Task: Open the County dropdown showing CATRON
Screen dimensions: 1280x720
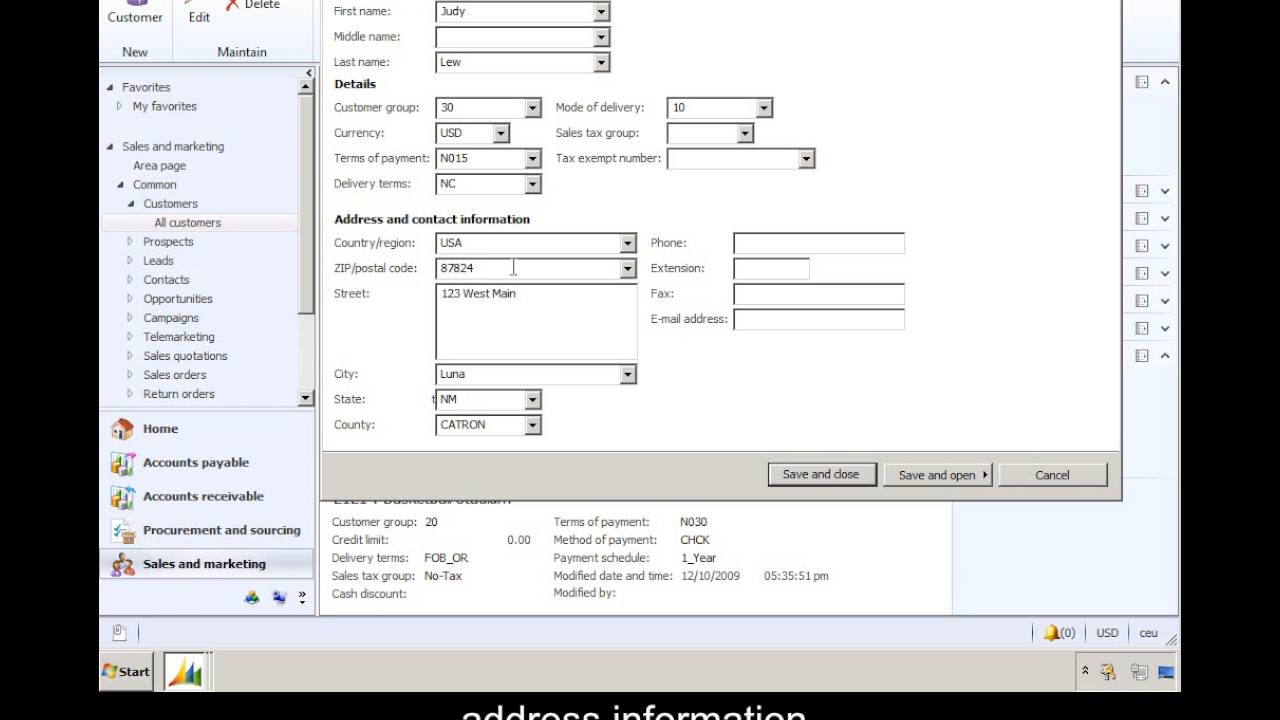Action: coord(533,425)
